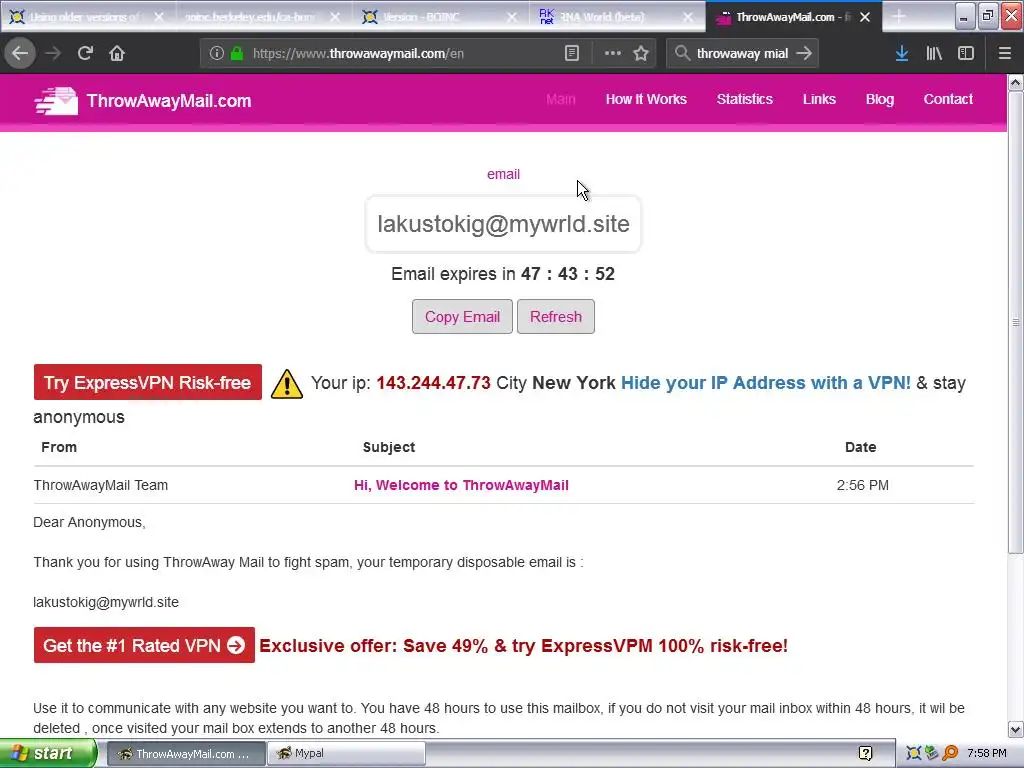This screenshot has width=1024, height=768.
Task: Open the Statistics page
Action: point(744,99)
